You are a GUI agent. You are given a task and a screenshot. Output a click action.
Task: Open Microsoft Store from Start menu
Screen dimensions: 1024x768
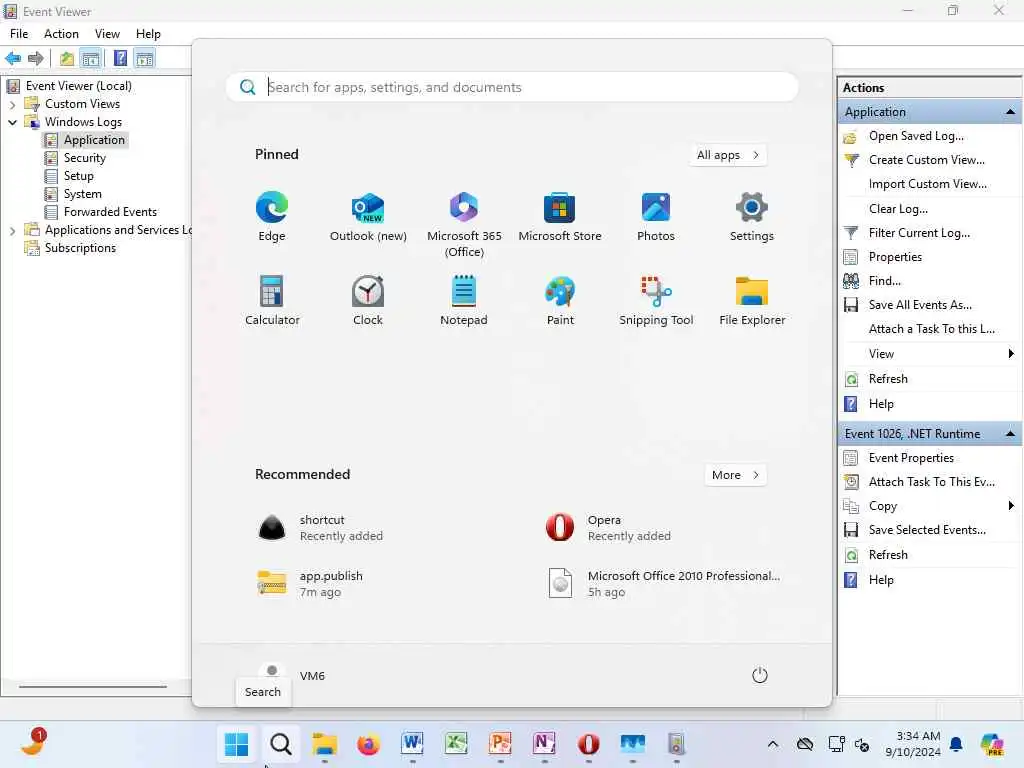pos(560,217)
